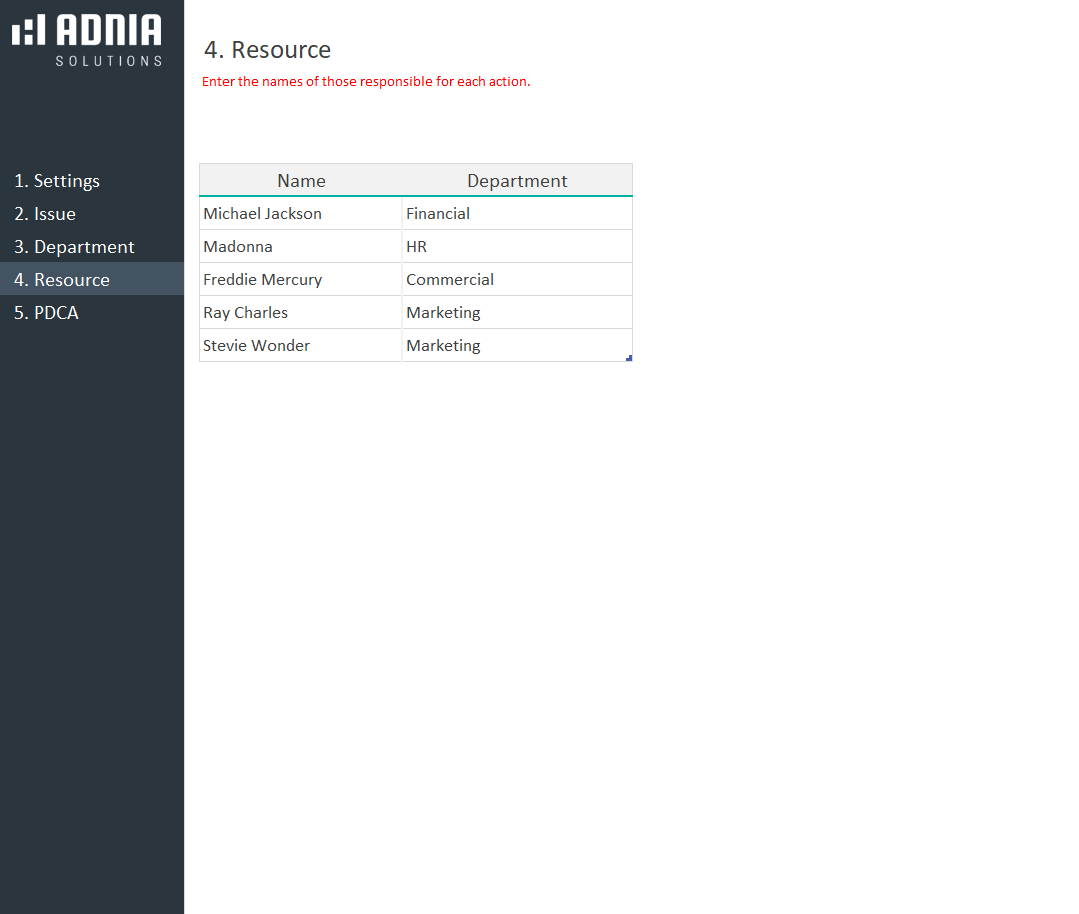Select the 4. Resource sidebar item
The image size is (1079, 914).
(x=62, y=280)
